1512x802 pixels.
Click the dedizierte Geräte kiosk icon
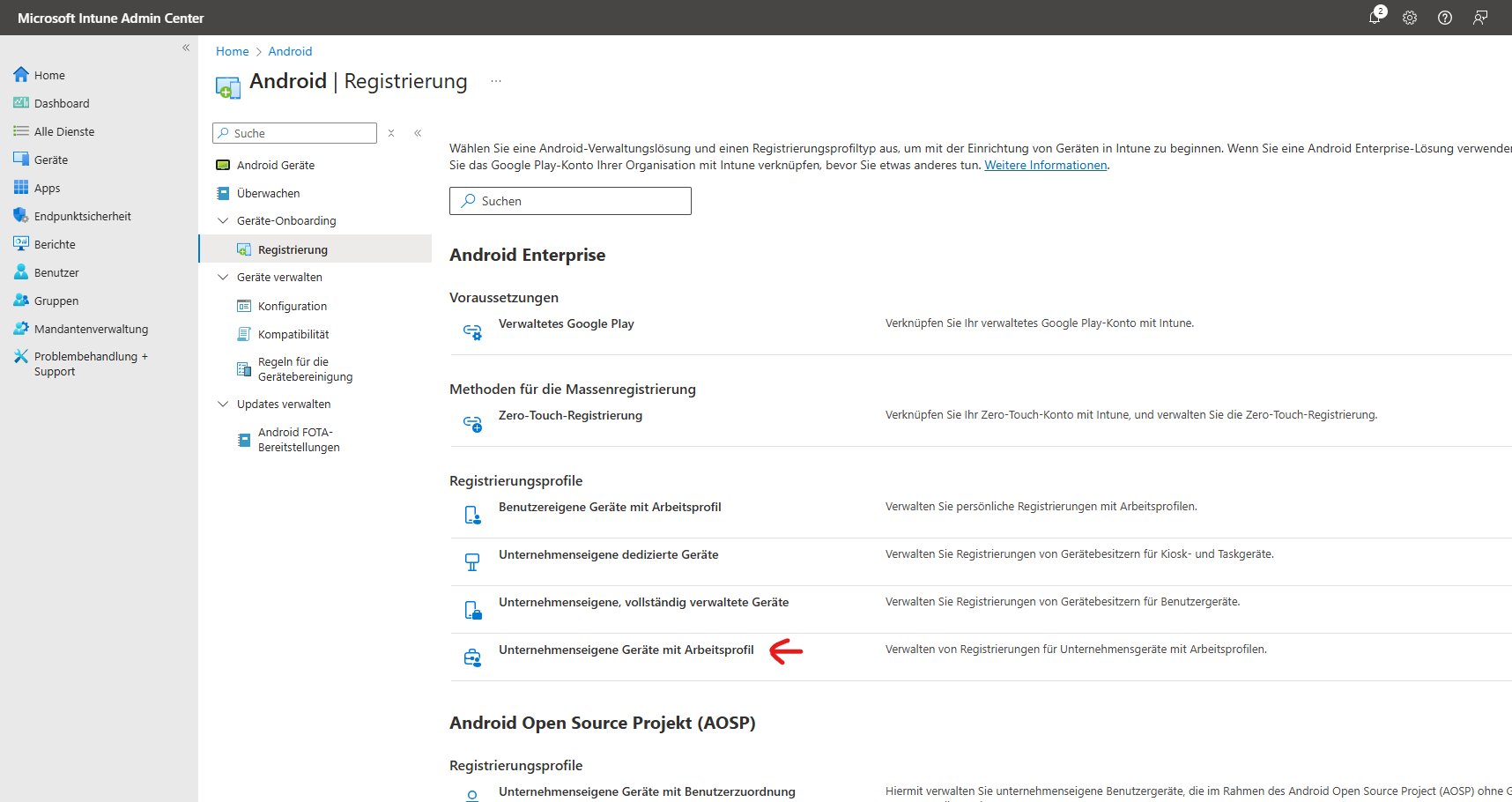click(472, 562)
